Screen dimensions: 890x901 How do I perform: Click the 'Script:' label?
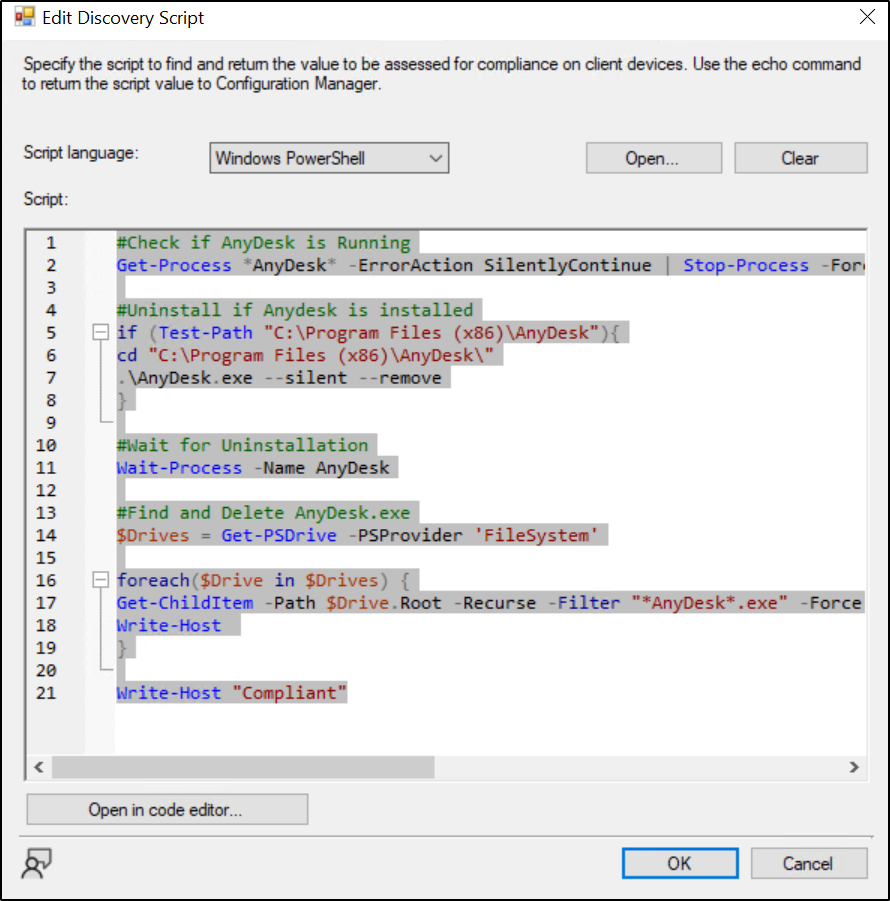point(45,199)
